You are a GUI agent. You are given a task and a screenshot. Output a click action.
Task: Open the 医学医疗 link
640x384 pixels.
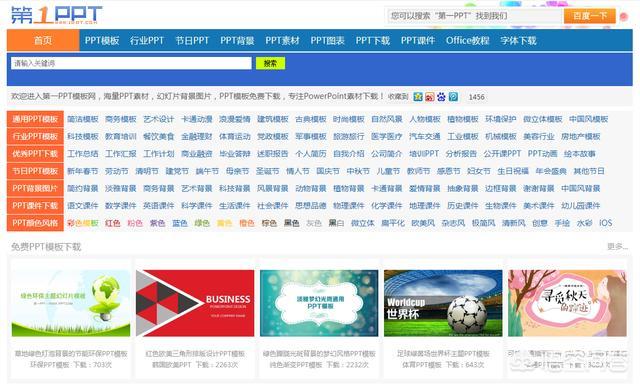(x=387, y=136)
